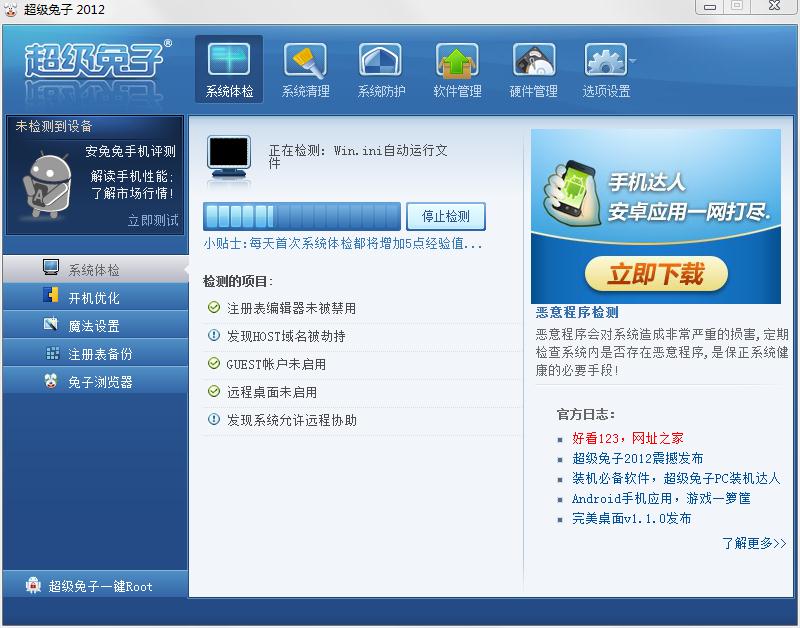Click the orange 立即下载 button
Viewport: 800px width, 628px height.
[x=656, y=274]
